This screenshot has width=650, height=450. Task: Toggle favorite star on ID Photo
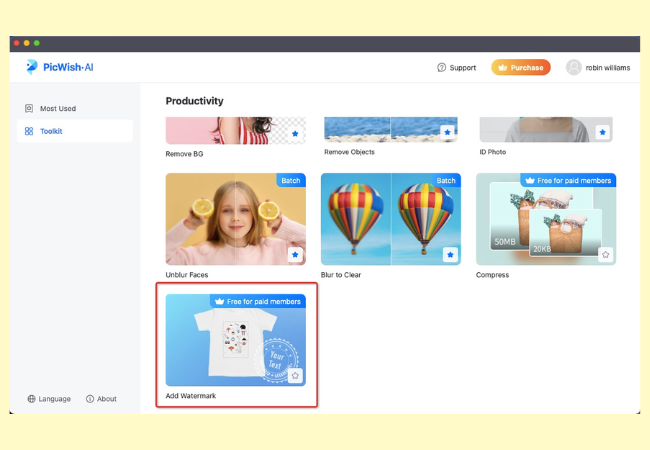coord(602,132)
